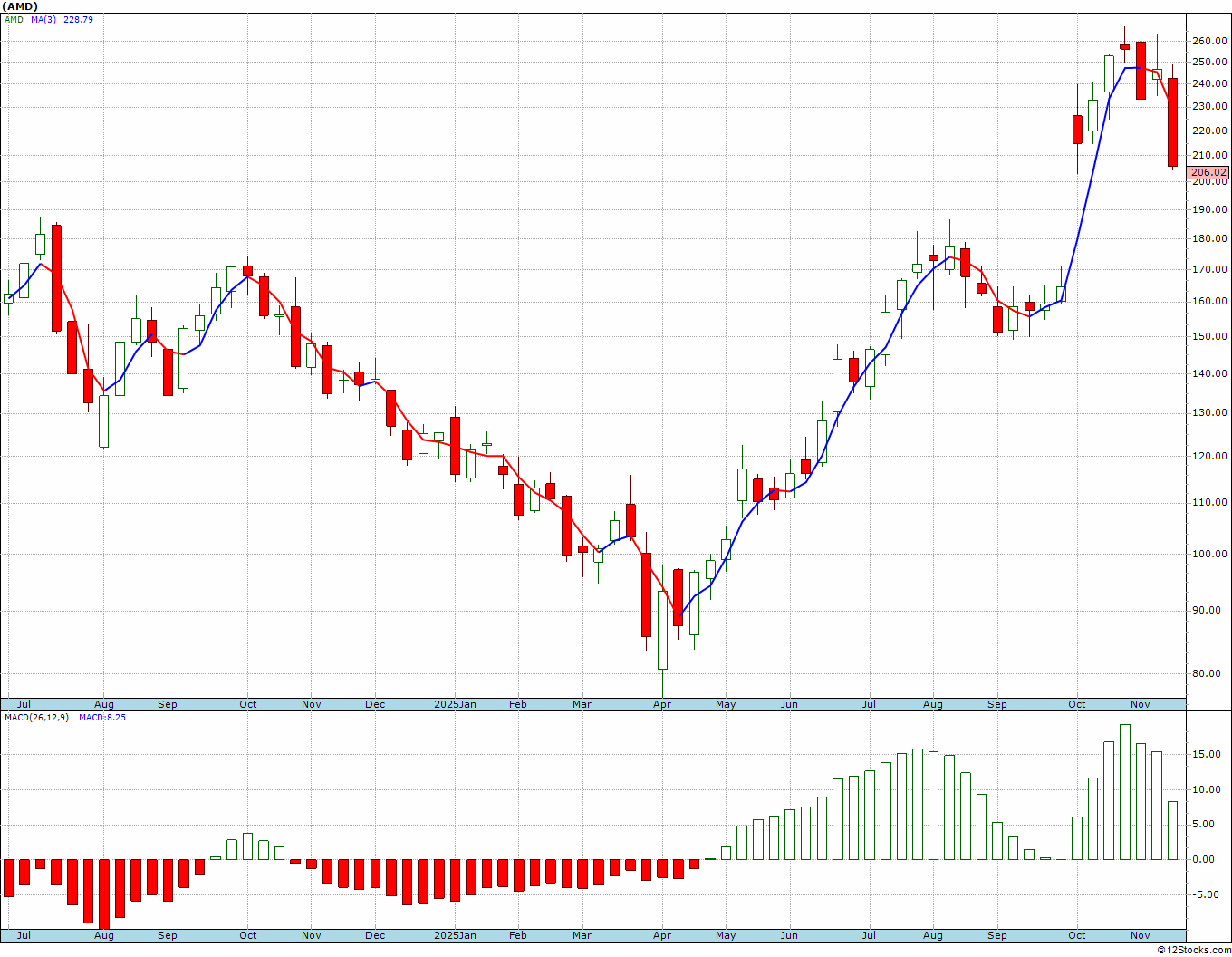Screen dimensions: 1232x957
Task: Select the AMD legend label beside MA(3)
Action: coord(14,19)
